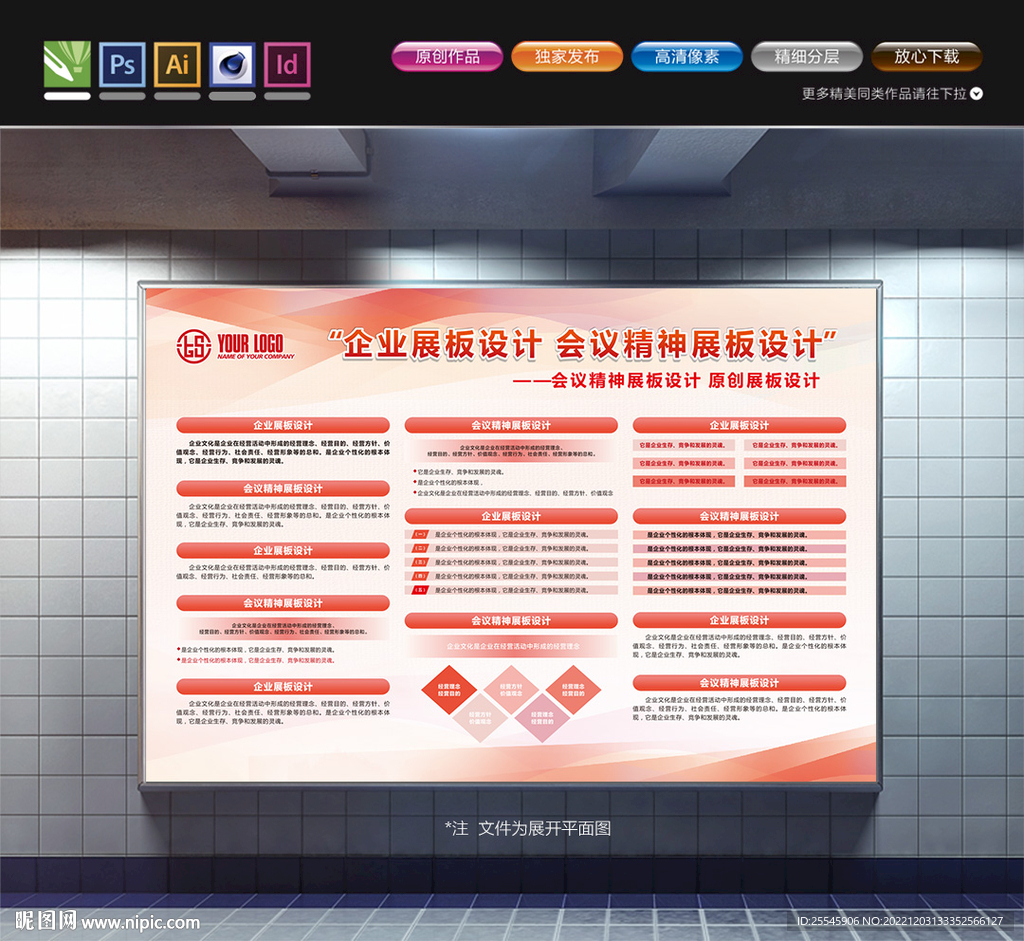This screenshot has width=1024, height=941.
Task: Click the top-left column 企业展板设计 header bar
Action: 283,425
